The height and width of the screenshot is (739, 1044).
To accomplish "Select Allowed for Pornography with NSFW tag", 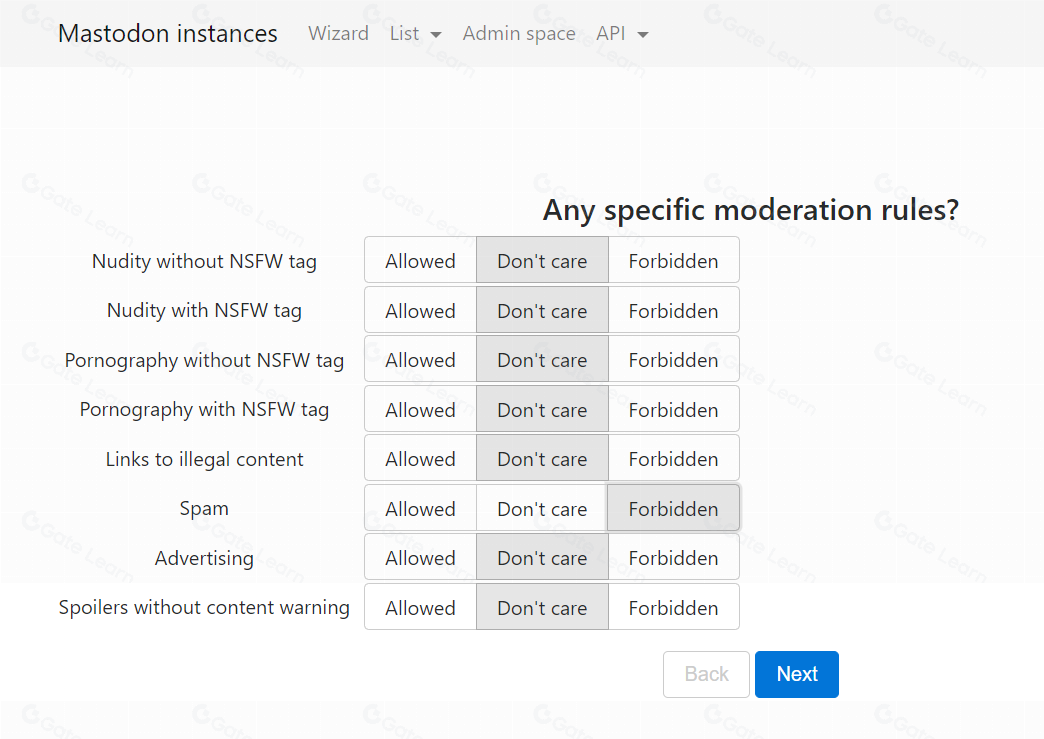I will click(x=420, y=410).
